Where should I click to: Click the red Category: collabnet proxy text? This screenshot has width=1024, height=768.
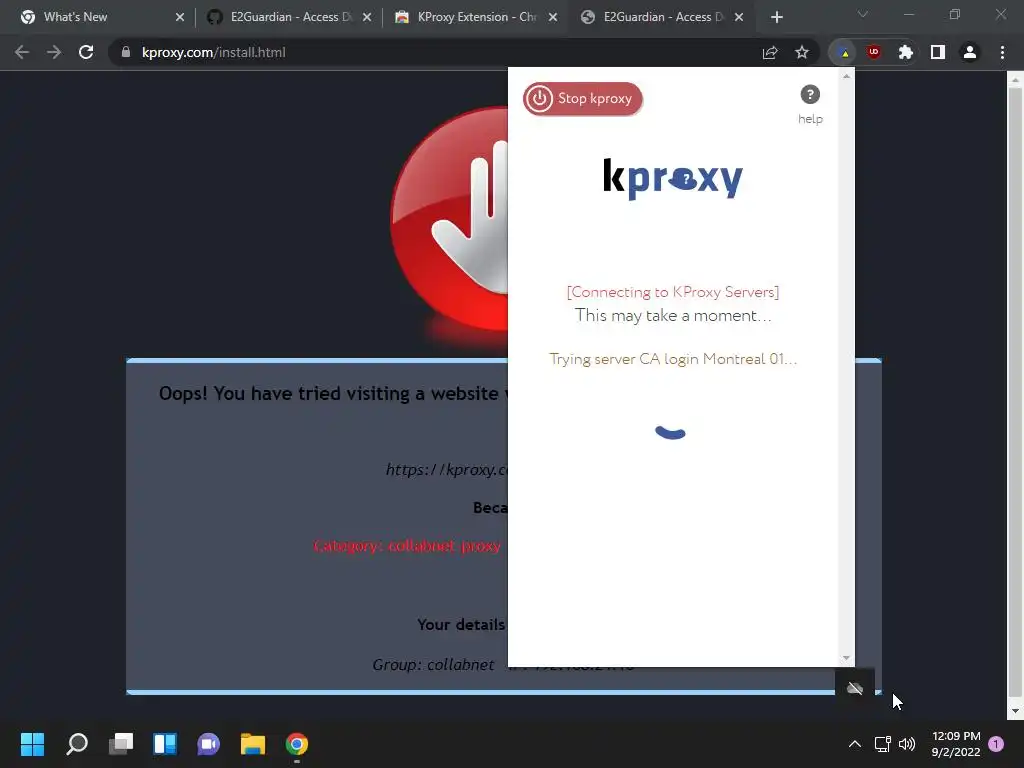click(x=407, y=546)
